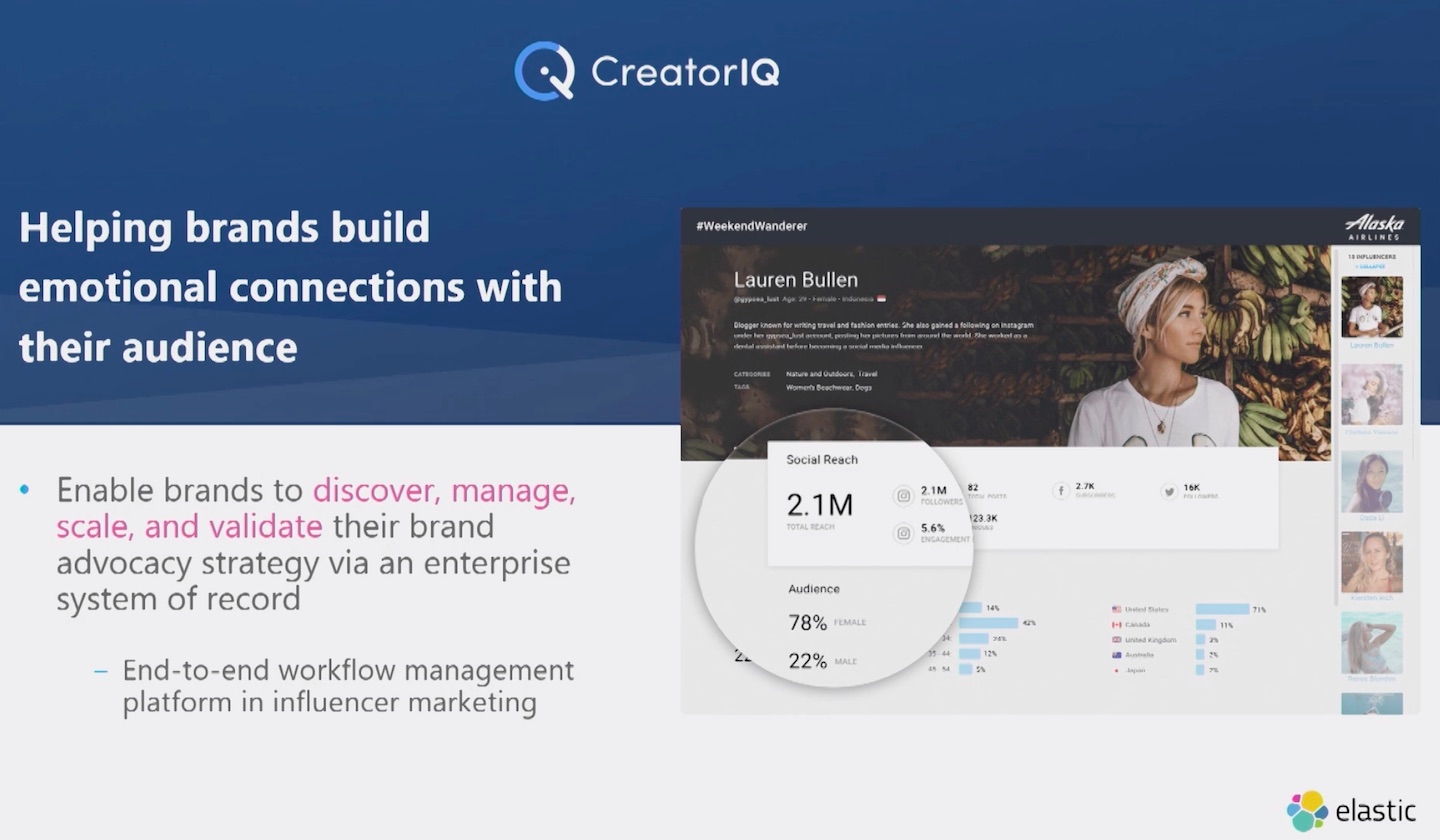Click the United States flag icon
Screen dimensions: 1440x840
click(1117, 609)
